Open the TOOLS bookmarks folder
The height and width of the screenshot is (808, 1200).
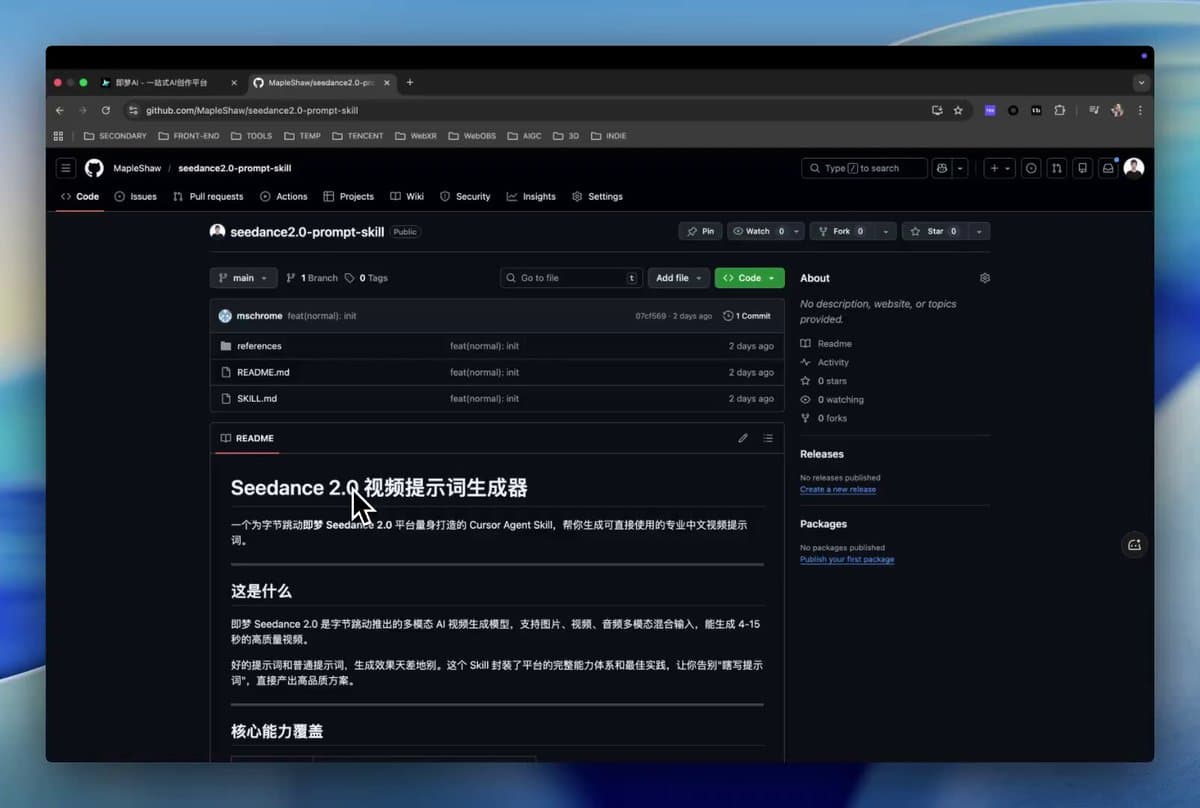pos(251,135)
